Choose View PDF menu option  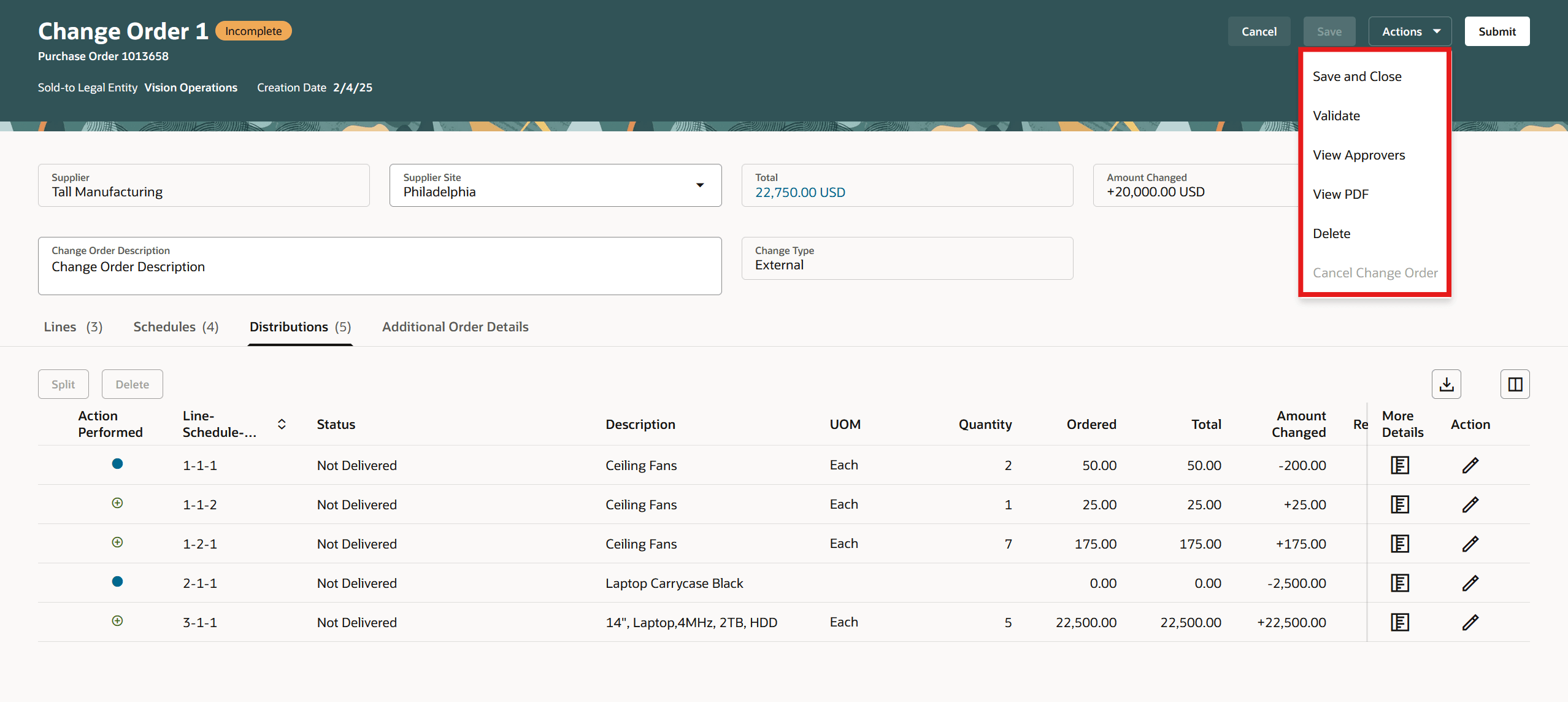point(1340,195)
